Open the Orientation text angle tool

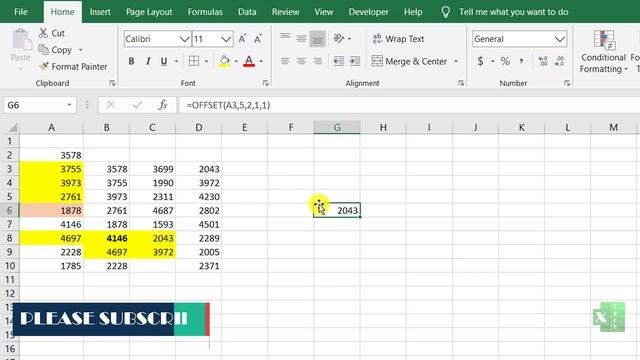click(x=339, y=38)
